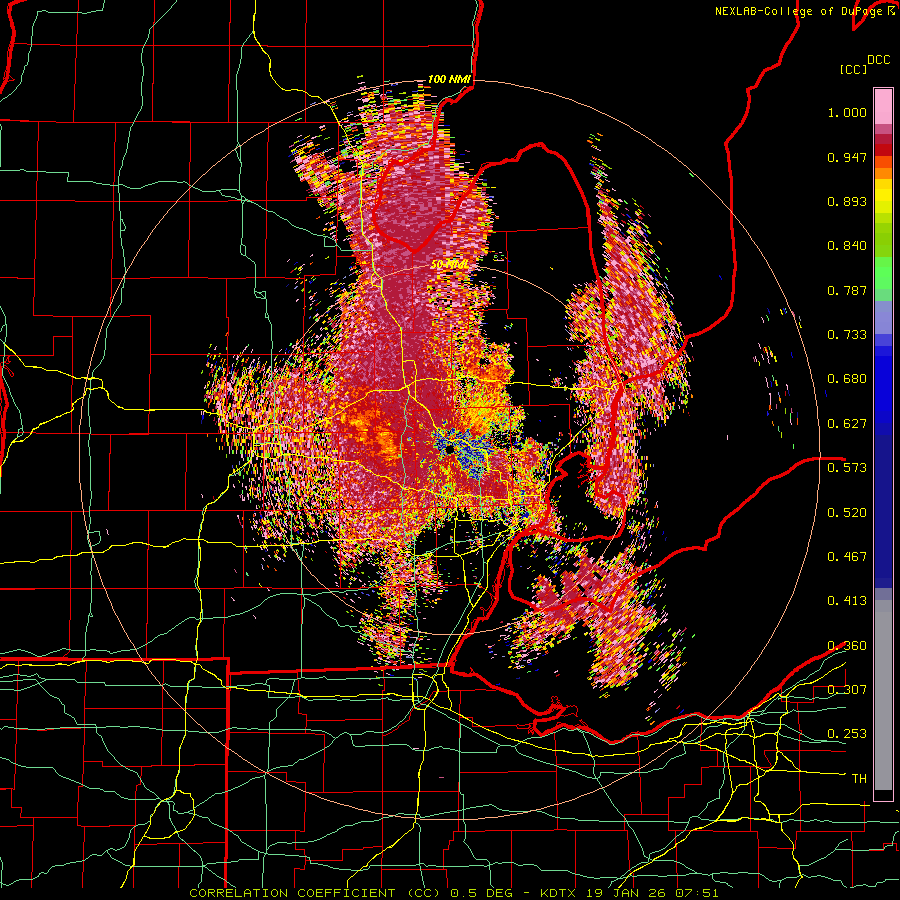Click the 50 NMI range ring label
This screenshot has height=900, width=900.
click(x=449, y=265)
